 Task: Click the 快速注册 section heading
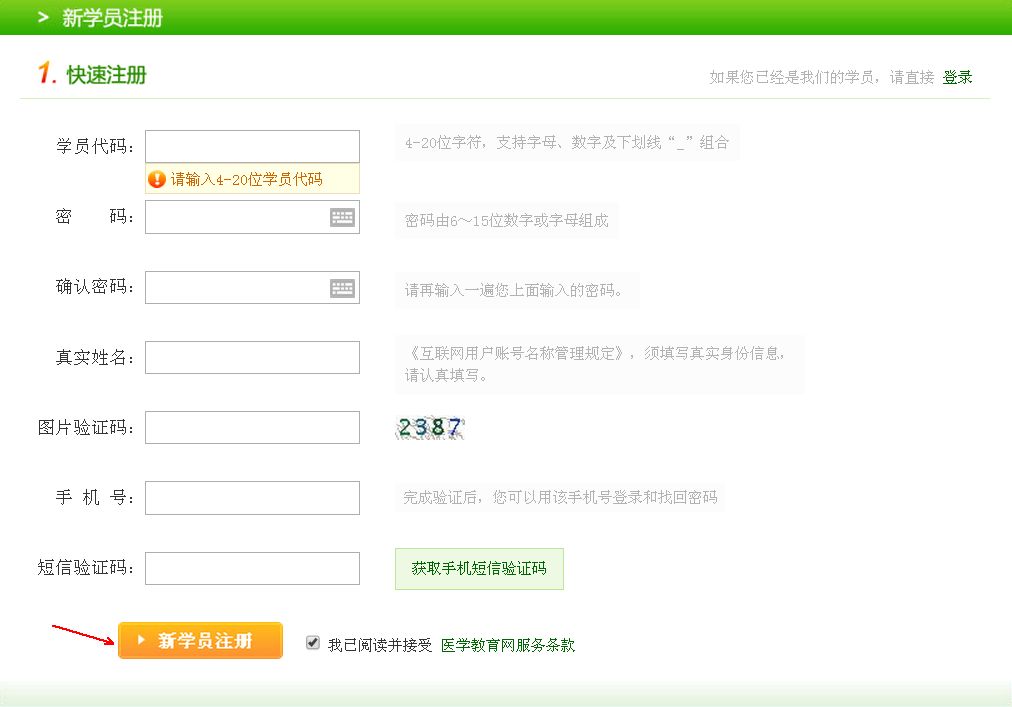coord(106,75)
